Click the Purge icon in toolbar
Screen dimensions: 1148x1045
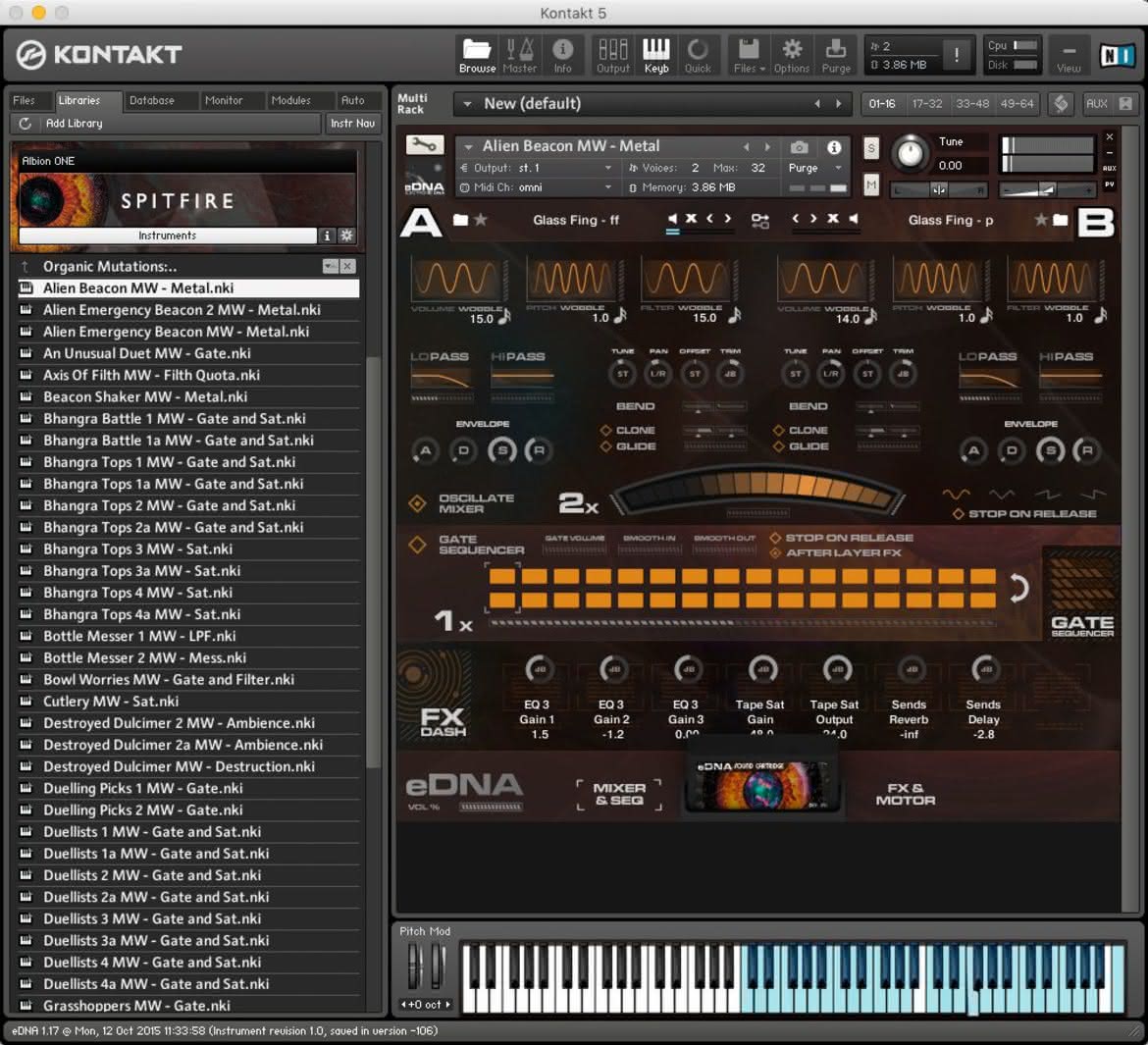pyautogui.click(x=835, y=55)
